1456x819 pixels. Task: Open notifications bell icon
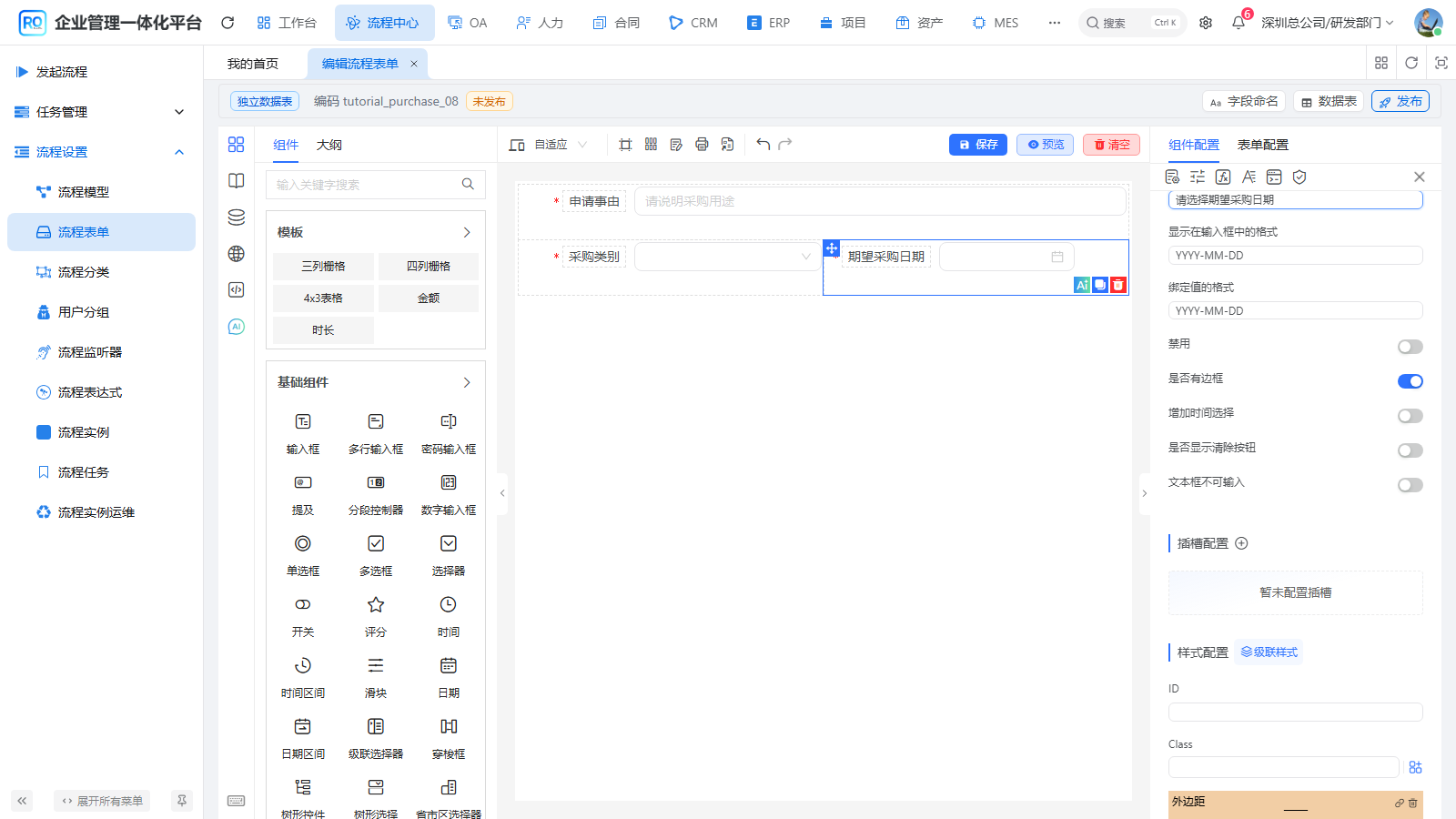[x=1239, y=23]
